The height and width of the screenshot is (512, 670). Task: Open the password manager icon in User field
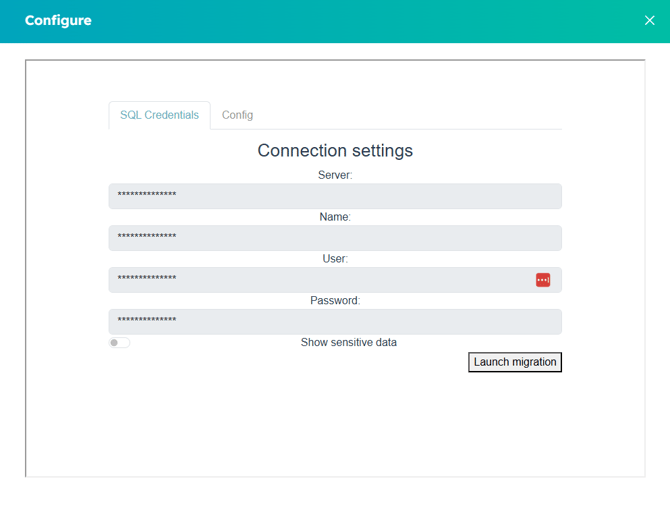pyautogui.click(x=543, y=280)
